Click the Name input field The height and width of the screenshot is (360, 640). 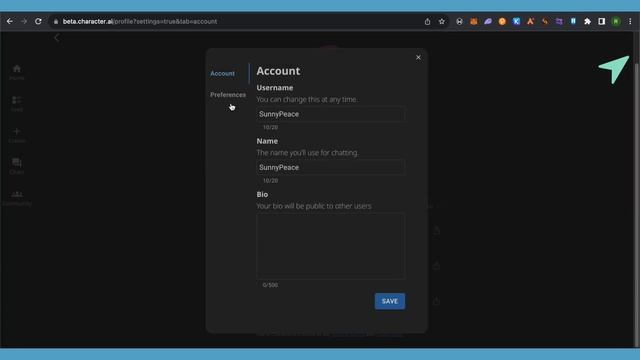[331, 167]
